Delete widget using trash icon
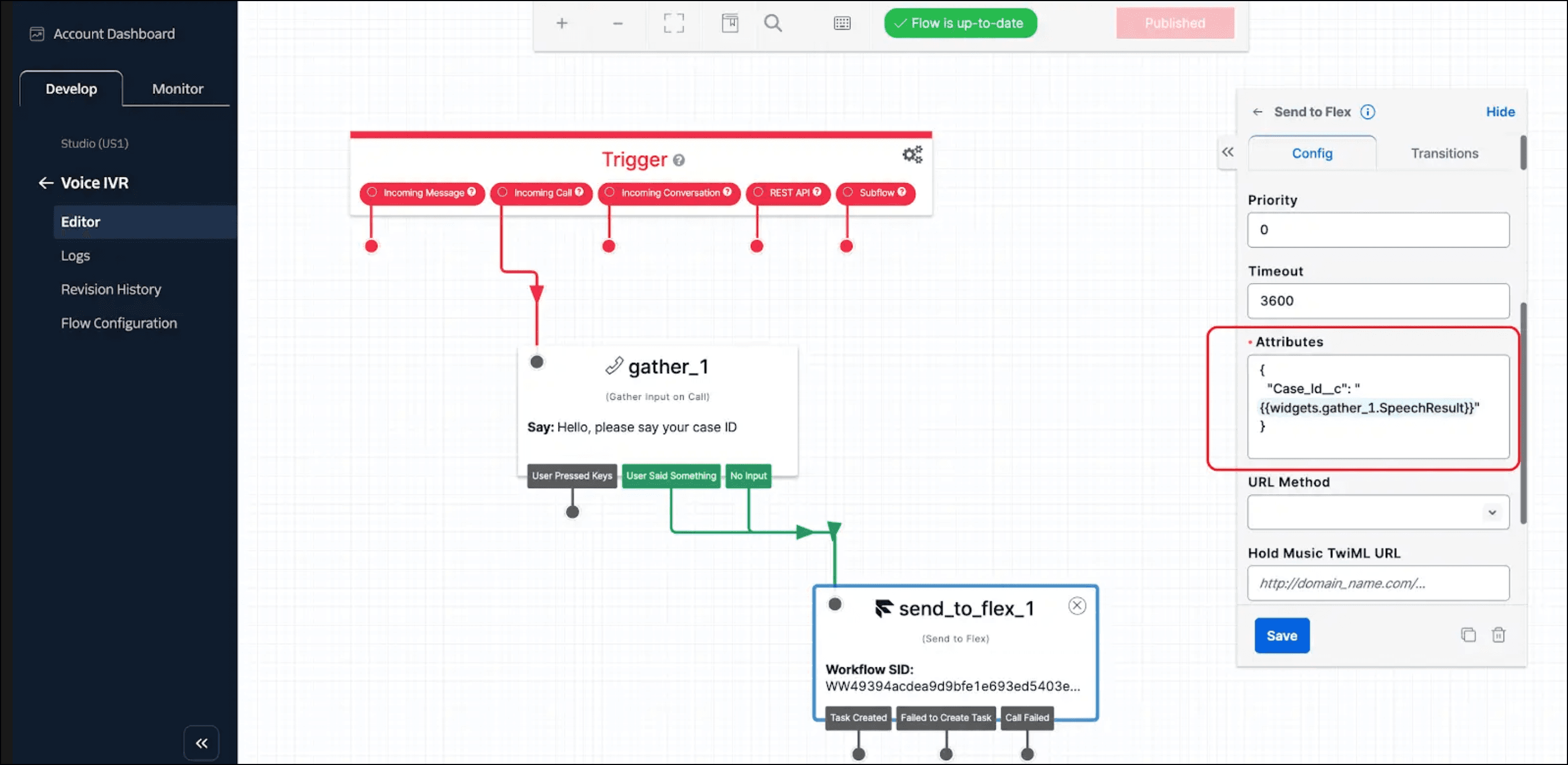Screen dimensions: 1568x765 tap(1499, 634)
